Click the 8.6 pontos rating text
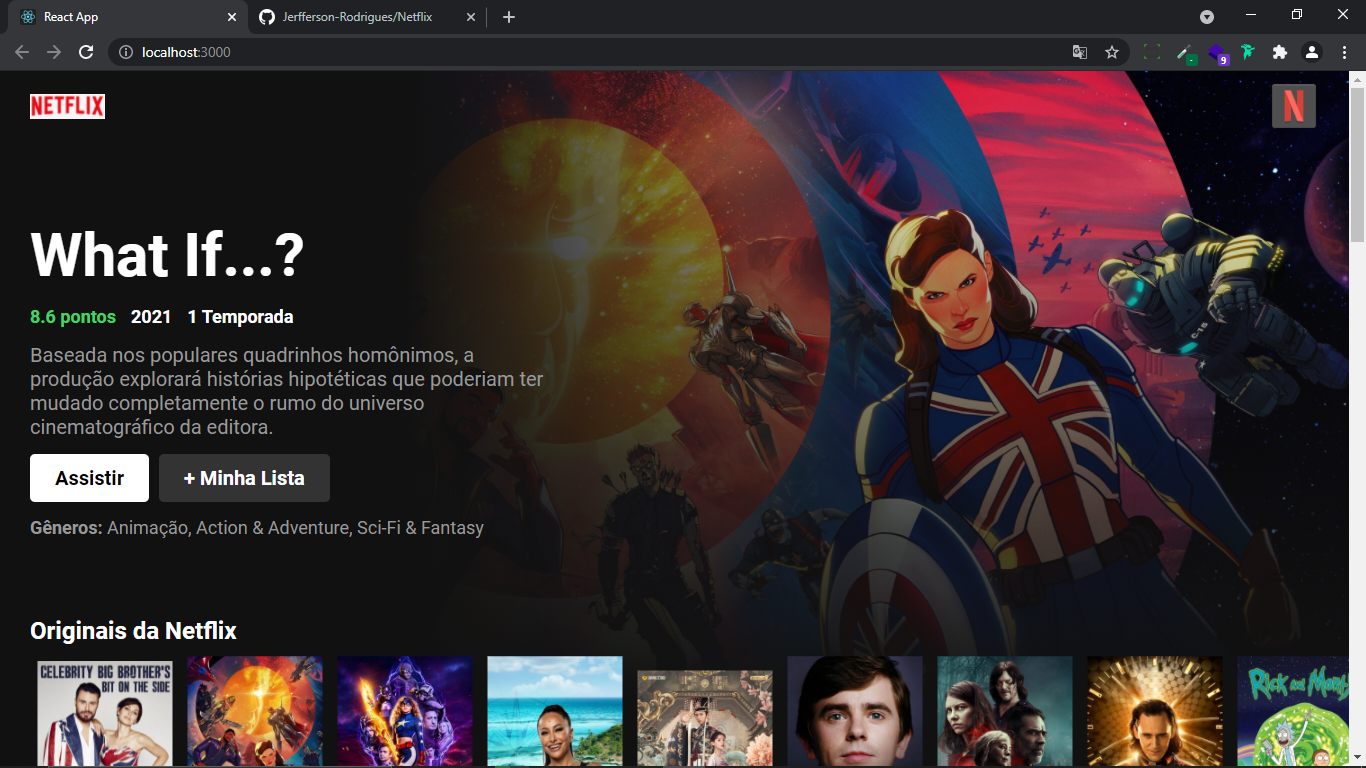This screenshot has height=768, width=1366. (73, 317)
